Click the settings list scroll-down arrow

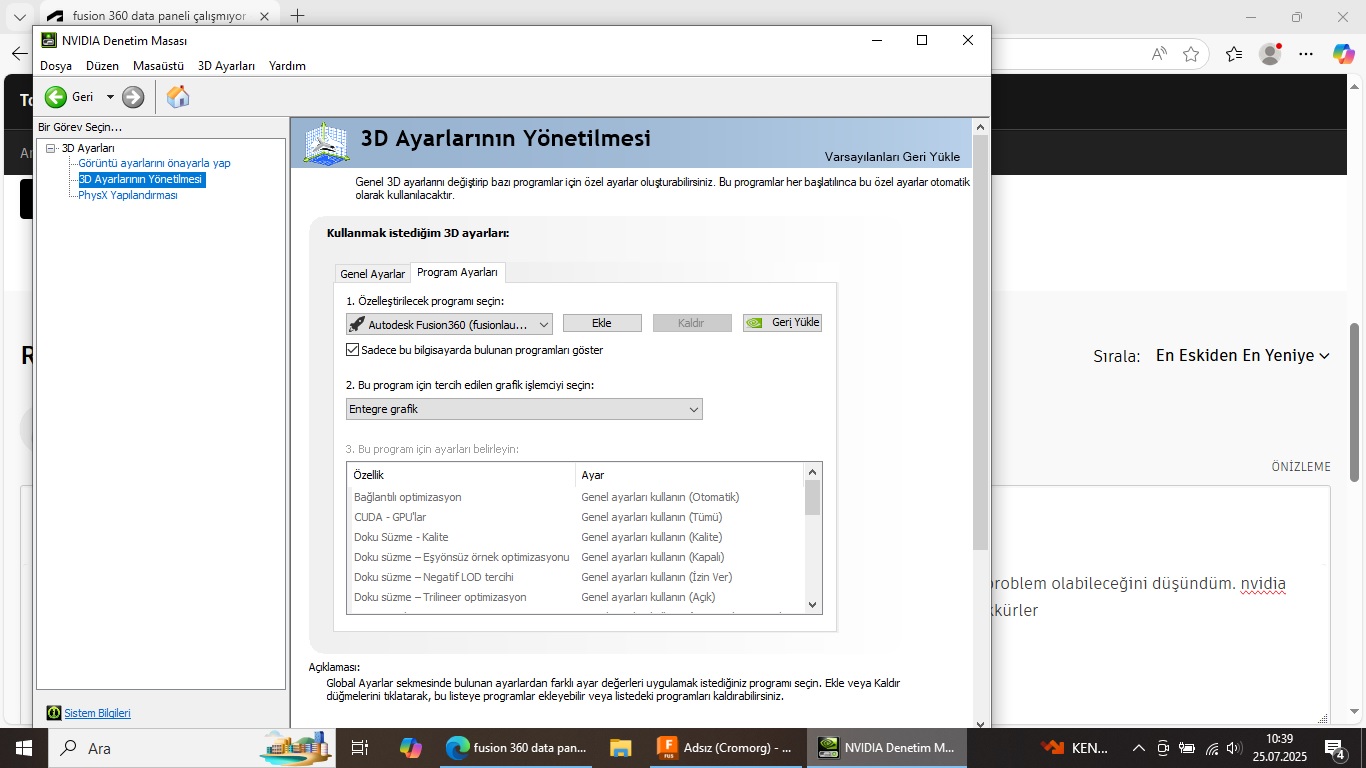pos(812,604)
